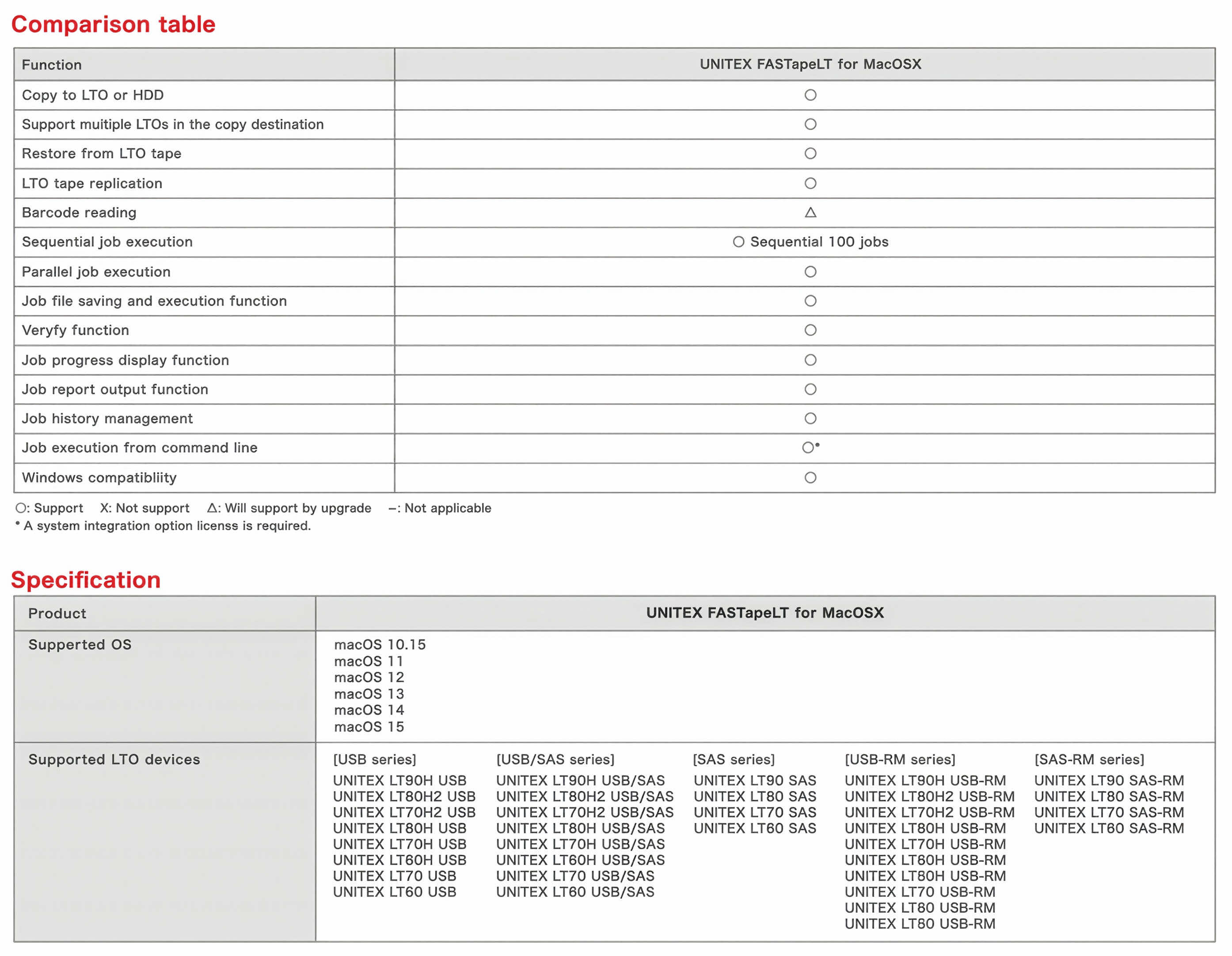
Task: Click the circle in Windows compatibility row
Action: [x=810, y=478]
